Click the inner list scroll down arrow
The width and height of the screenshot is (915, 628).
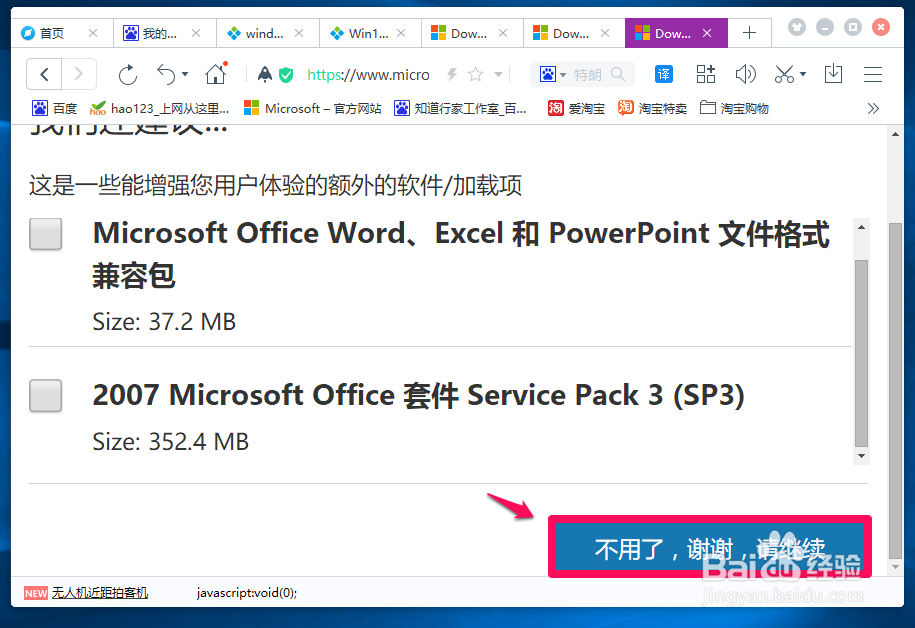coord(861,456)
